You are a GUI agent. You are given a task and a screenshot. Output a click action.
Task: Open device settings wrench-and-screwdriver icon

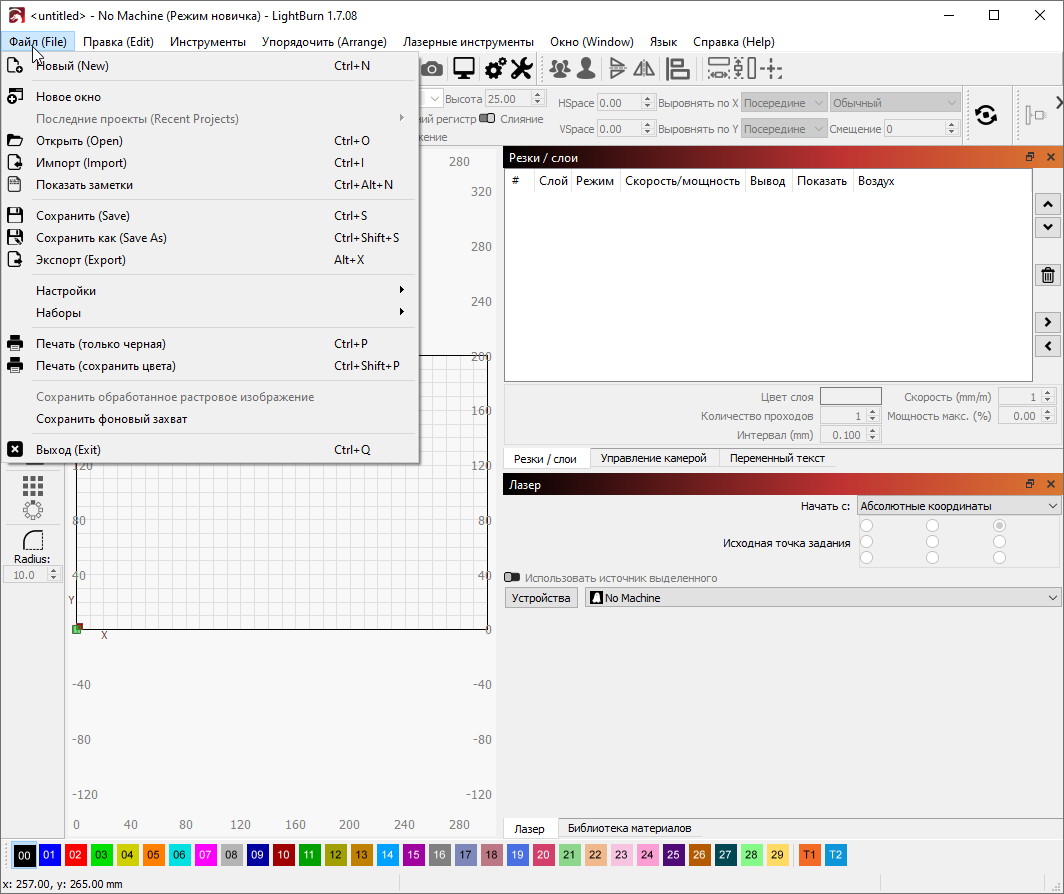tap(522, 69)
